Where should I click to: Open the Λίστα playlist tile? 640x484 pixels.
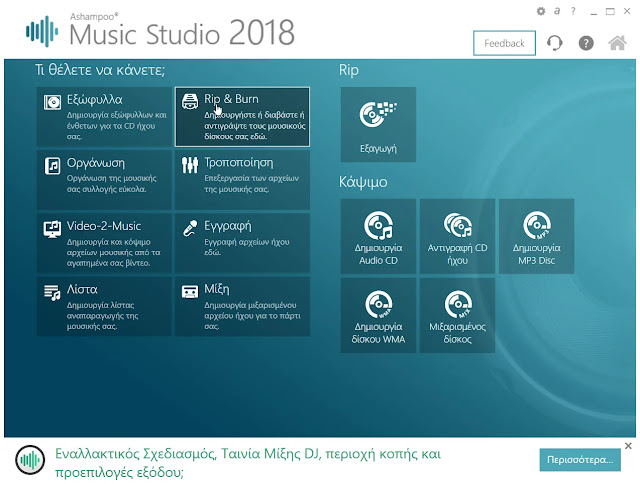click(x=104, y=306)
